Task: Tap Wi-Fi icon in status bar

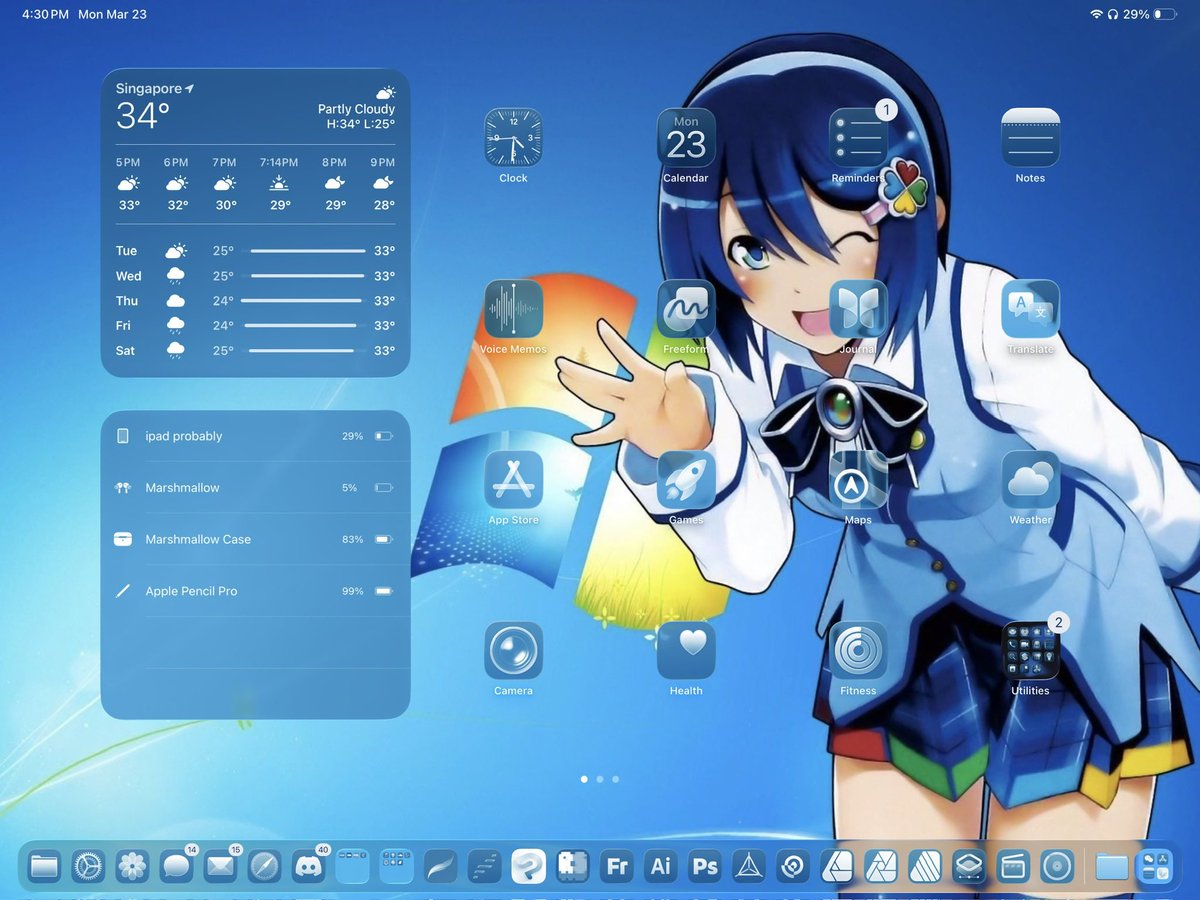Action: click(x=1097, y=15)
